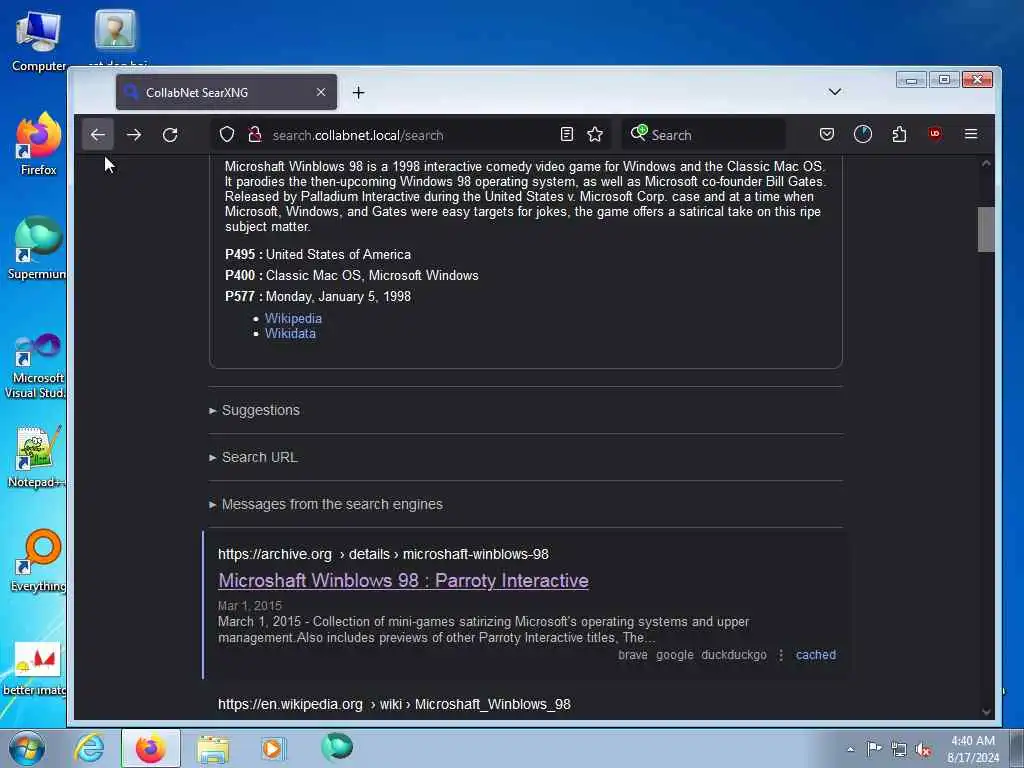
Task: Click the uBlock Origin toolbar icon
Action: [935, 134]
